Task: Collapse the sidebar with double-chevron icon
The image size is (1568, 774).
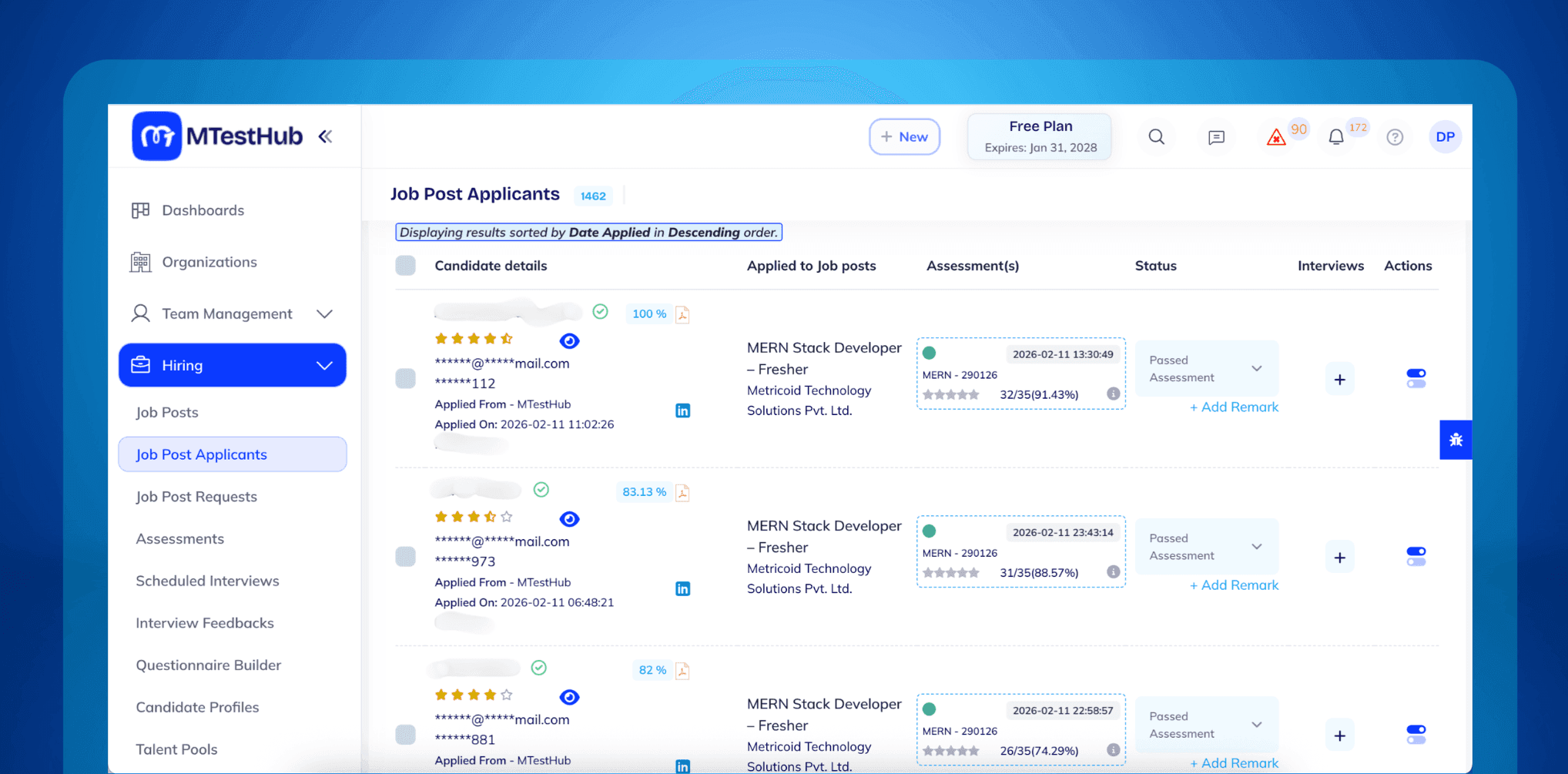Action: pos(325,136)
